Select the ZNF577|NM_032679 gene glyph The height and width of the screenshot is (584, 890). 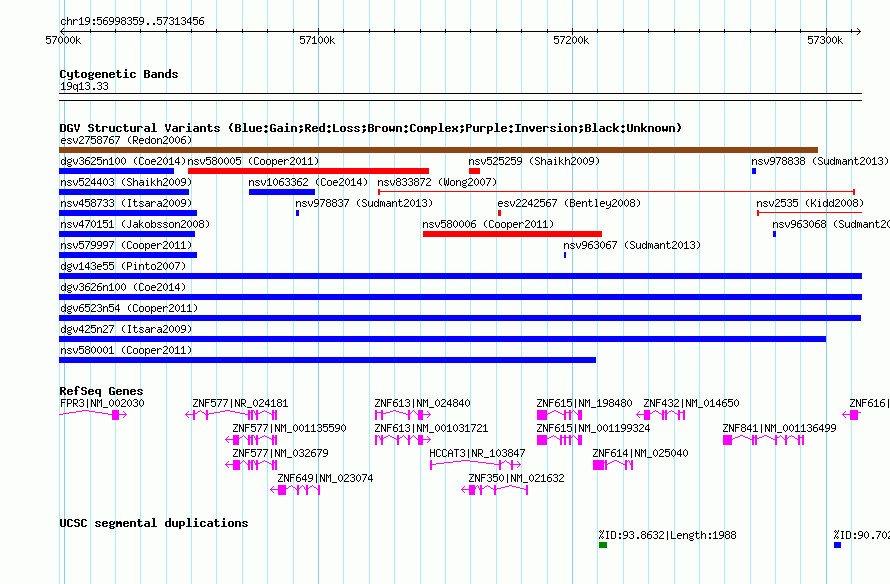(251, 465)
